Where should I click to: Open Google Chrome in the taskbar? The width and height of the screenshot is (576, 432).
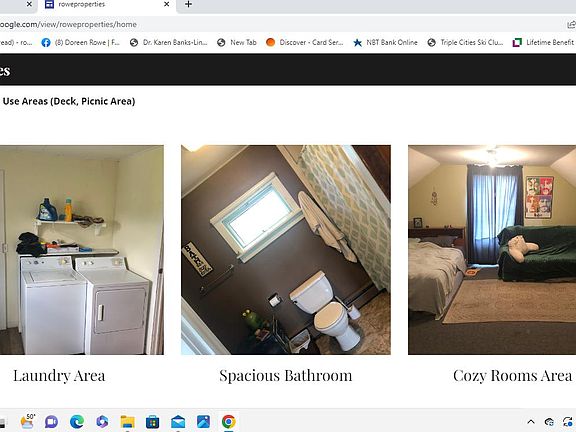point(228,421)
